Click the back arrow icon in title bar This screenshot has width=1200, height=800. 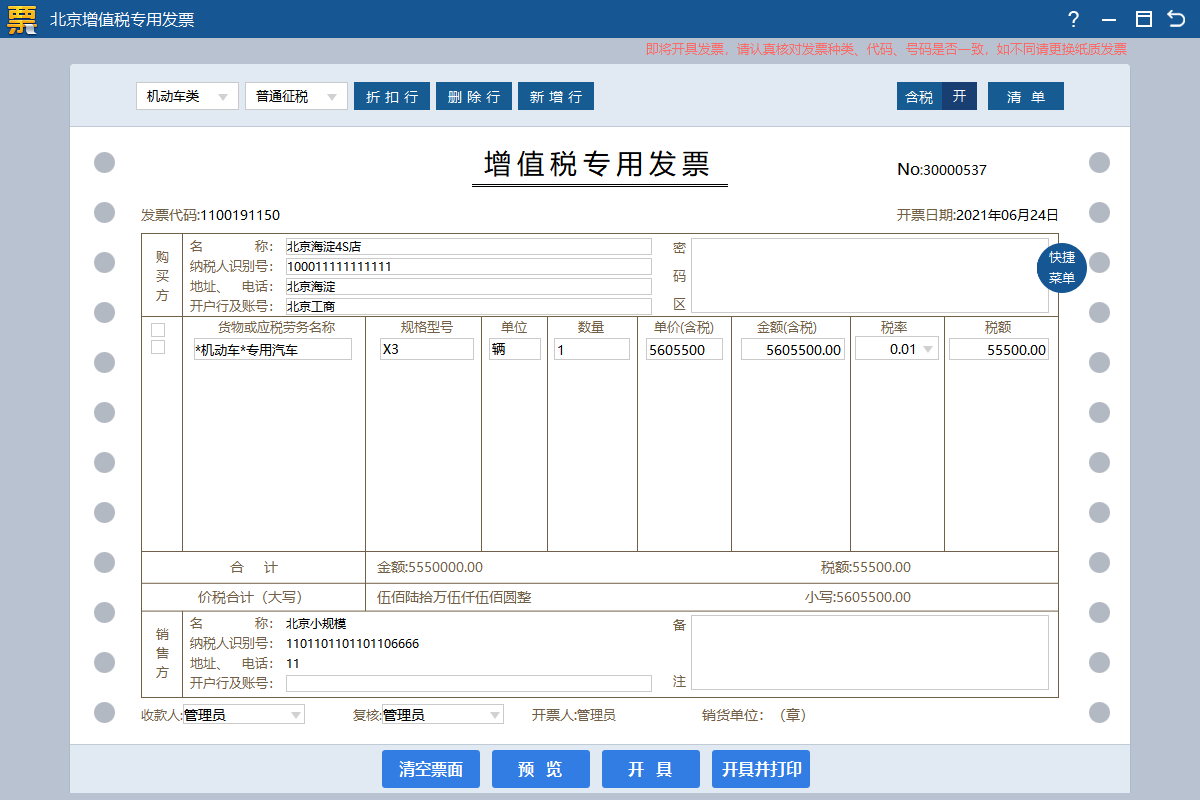(1176, 19)
